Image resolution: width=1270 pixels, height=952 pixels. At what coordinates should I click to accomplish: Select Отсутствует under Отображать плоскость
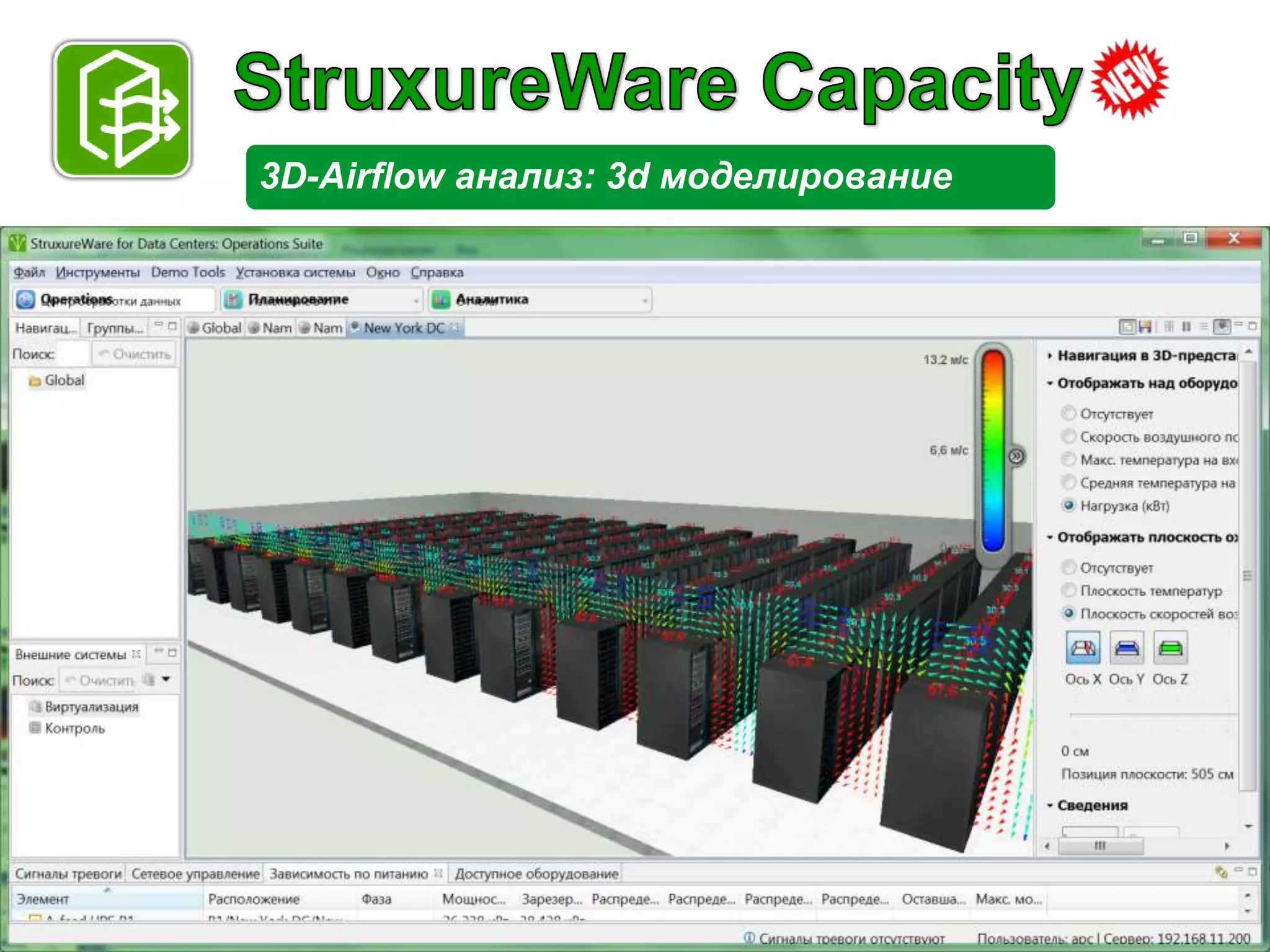pyautogui.click(x=1068, y=567)
